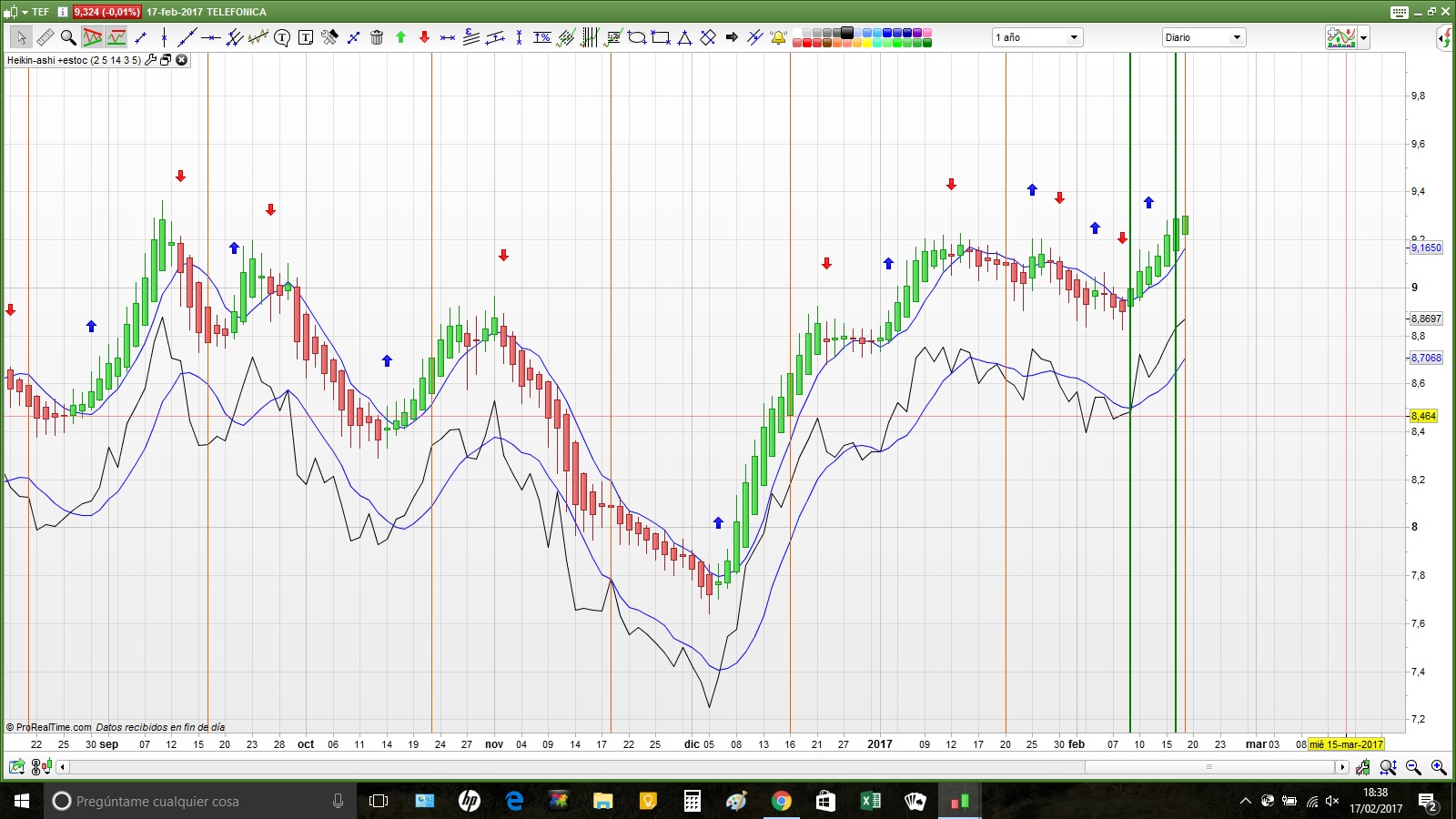Click the add indicator chart icon

pyautogui.click(x=1341, y=37)
